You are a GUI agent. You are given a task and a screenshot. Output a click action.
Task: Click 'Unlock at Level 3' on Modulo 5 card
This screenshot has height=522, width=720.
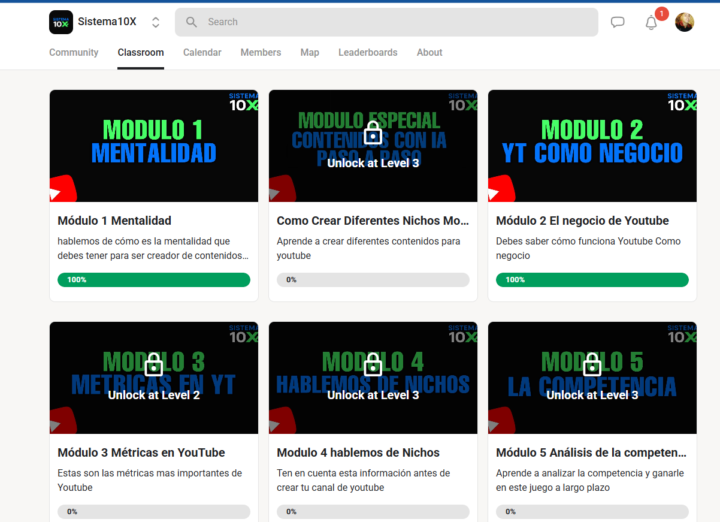pyautogui.click(x=592, y=395)
